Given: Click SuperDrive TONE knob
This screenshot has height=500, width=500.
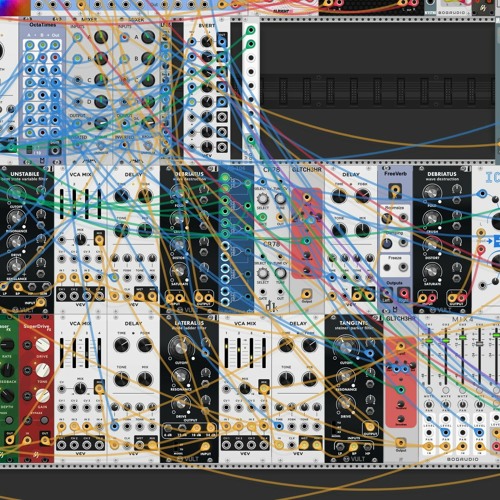Looking at the screenshot, I should click(x=43, y=370).
